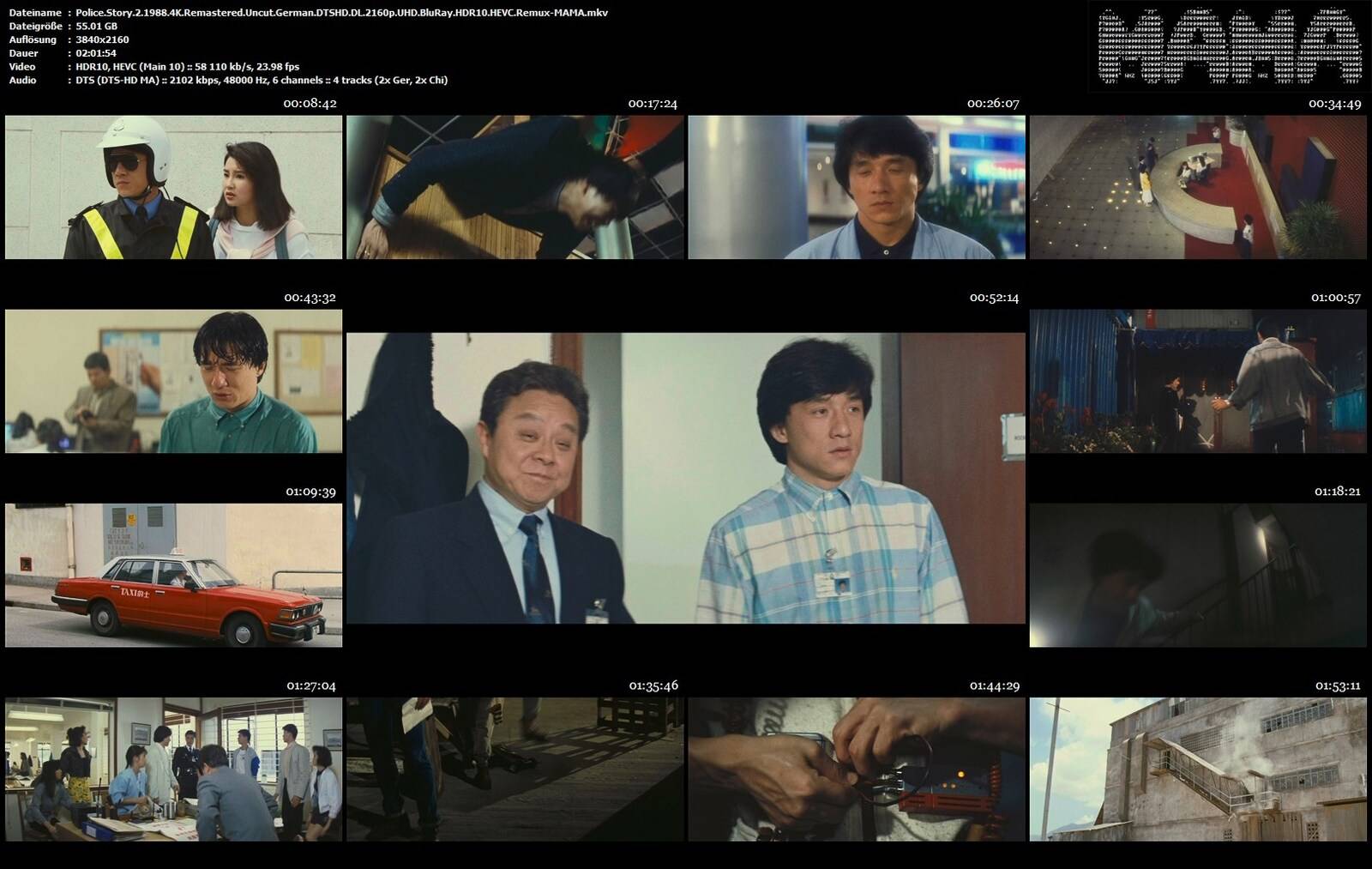Select the 00:26:07 frame thumbnail
This screenshot has height=869, width=1372.
(857, 187)
